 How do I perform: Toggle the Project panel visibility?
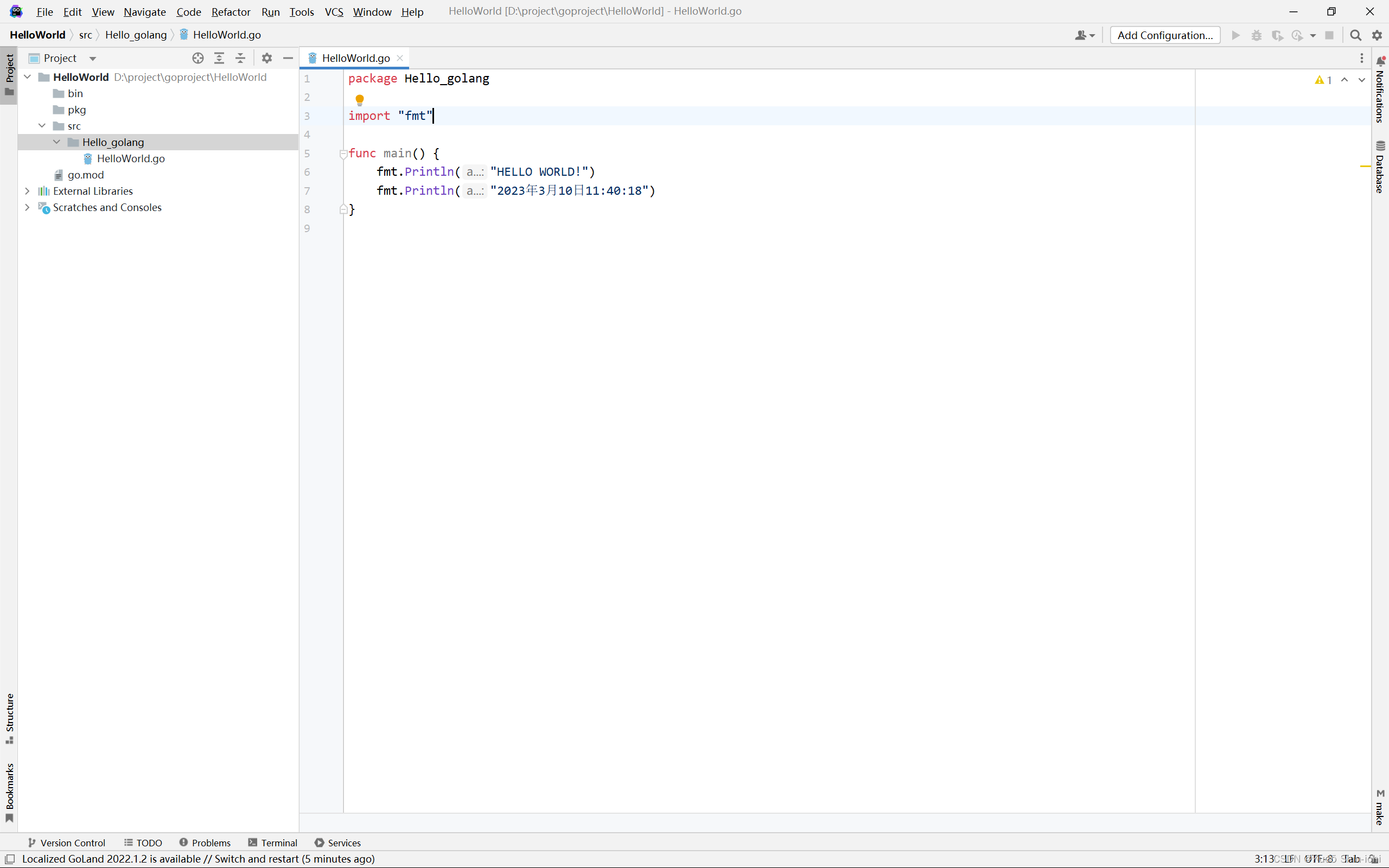tap(8, 75)
